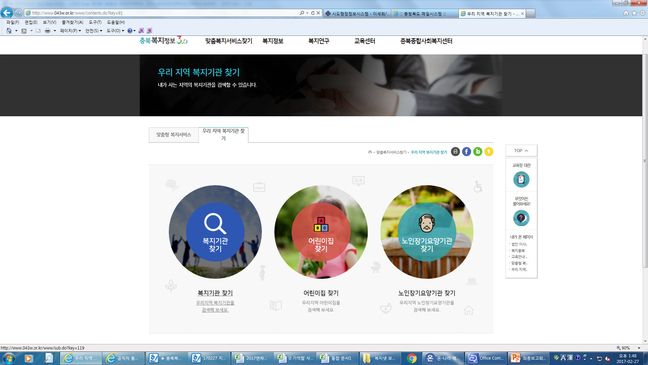
Task: Click the 충북복지정보 3.0 site logo
Action: click(164, 41)
